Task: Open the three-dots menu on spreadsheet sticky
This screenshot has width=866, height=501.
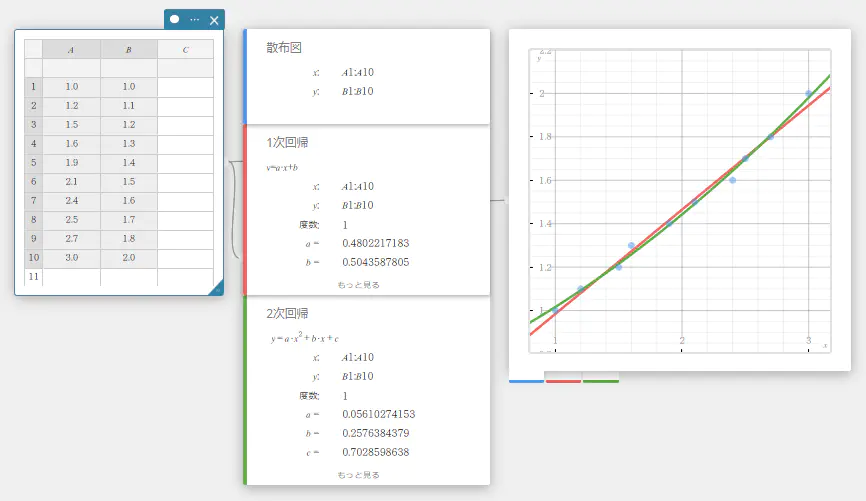Action: [x=194, y=19]
